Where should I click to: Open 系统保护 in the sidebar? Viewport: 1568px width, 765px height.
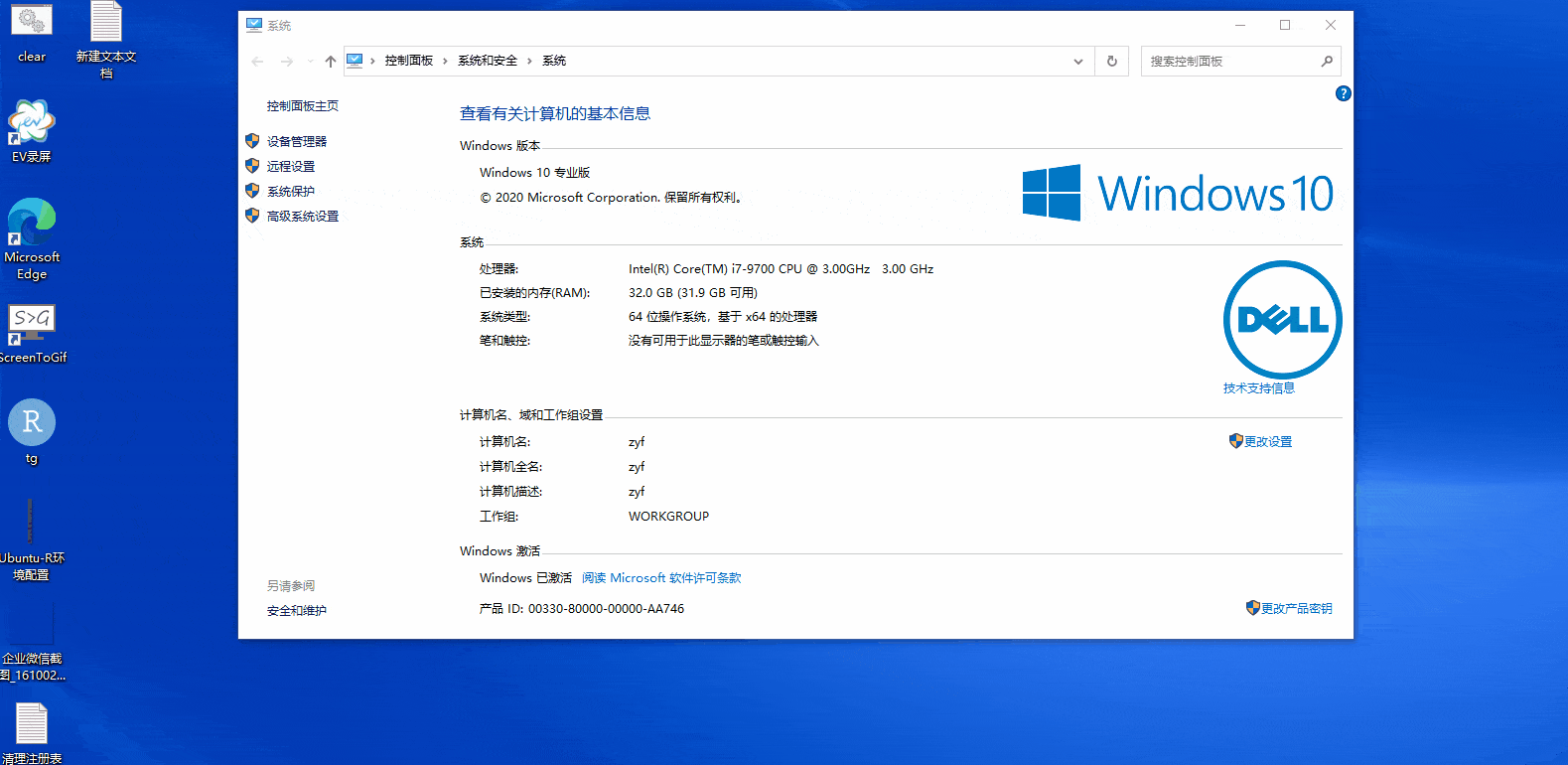coord(291,191)
